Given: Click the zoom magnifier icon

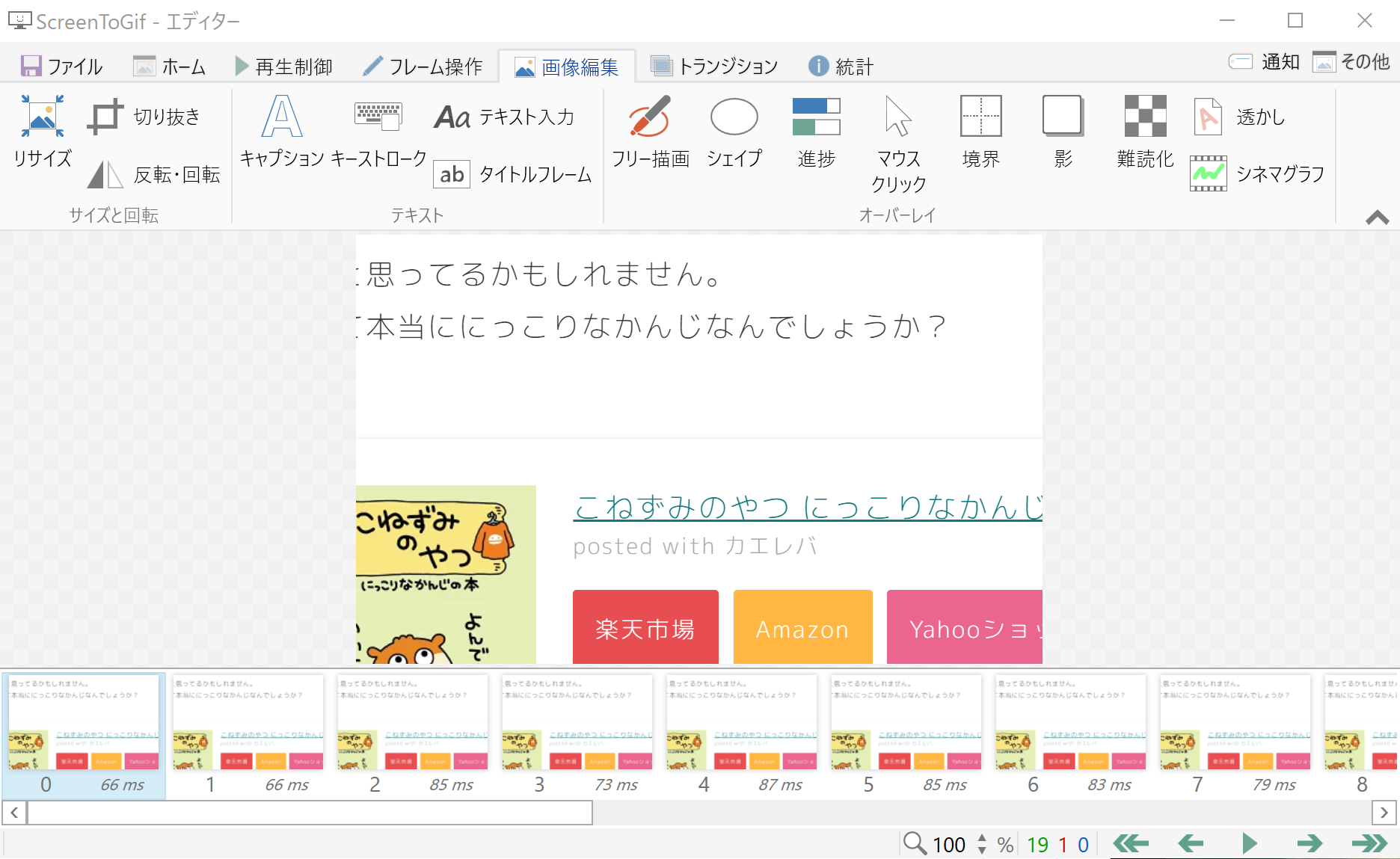Looking at the screenshot, I should (x=914, y=843).
